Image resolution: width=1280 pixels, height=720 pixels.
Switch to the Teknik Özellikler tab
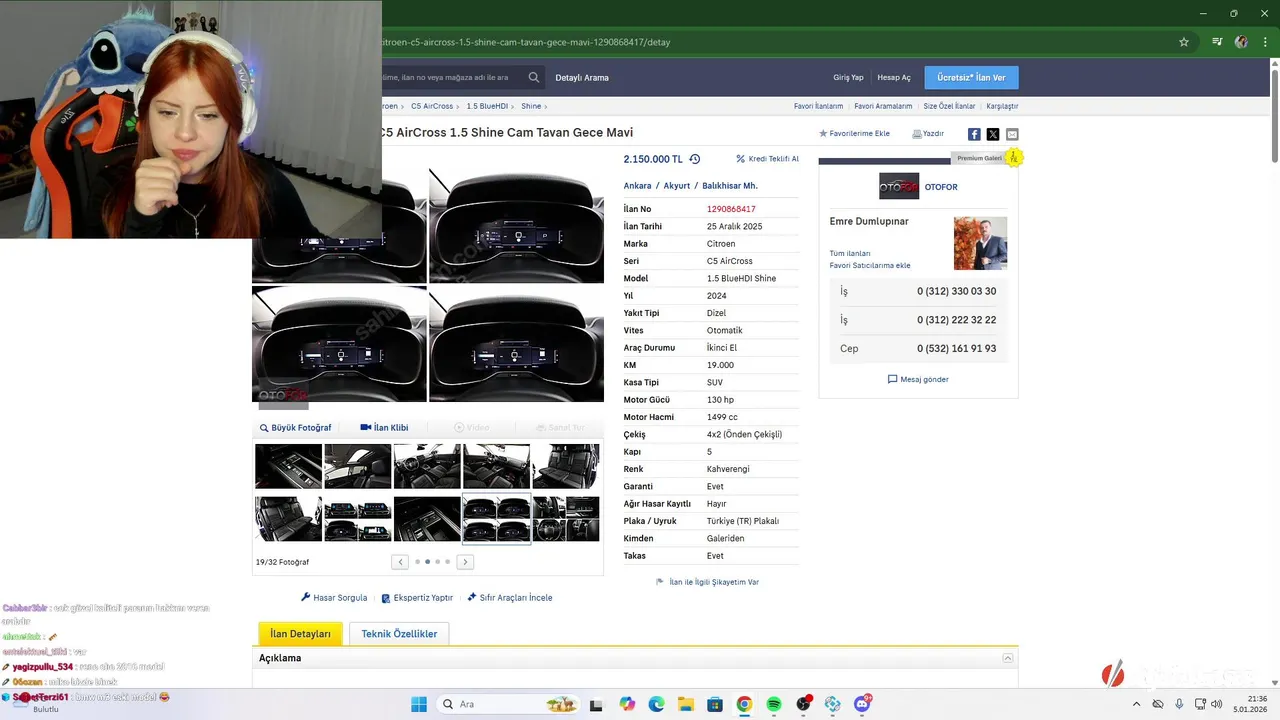pos(399,634)
